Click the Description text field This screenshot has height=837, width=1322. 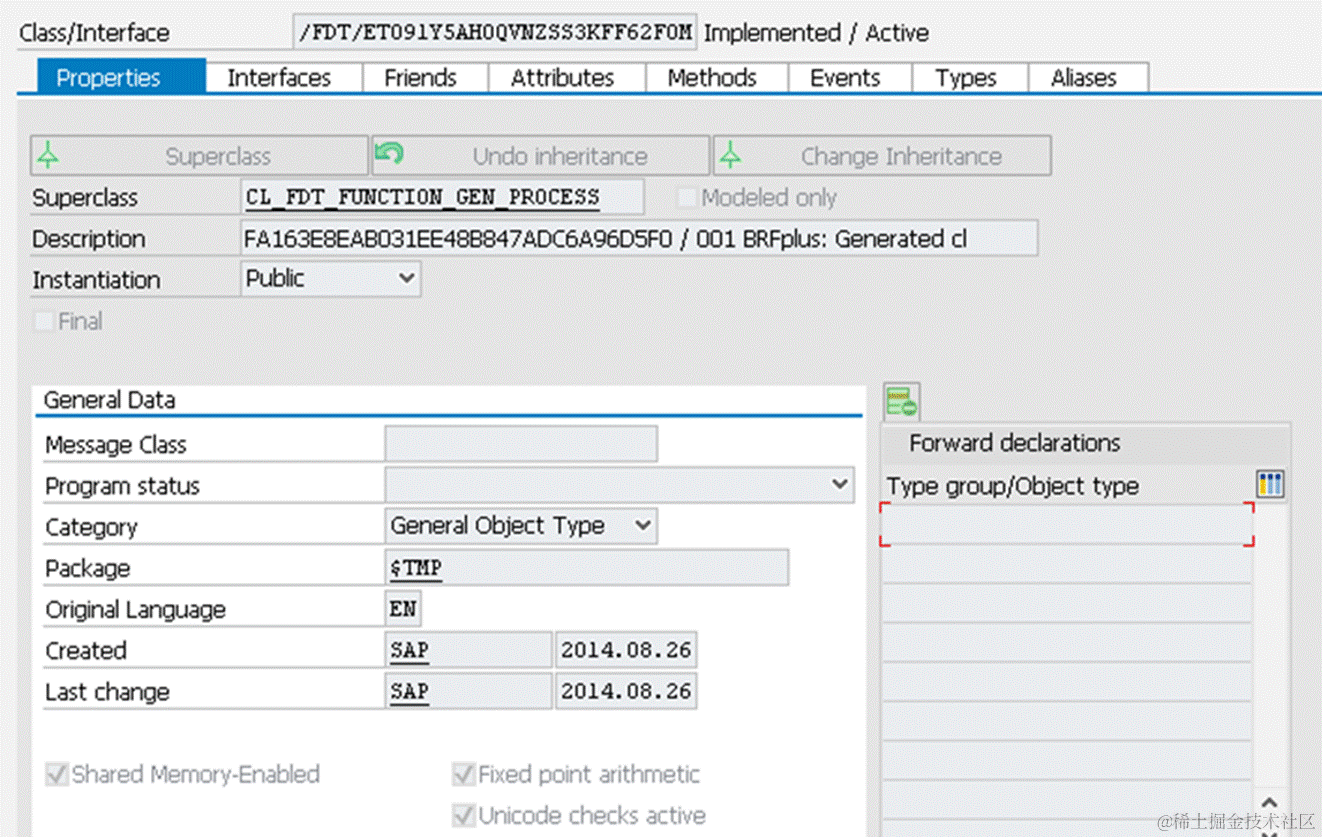click(639, 239)
